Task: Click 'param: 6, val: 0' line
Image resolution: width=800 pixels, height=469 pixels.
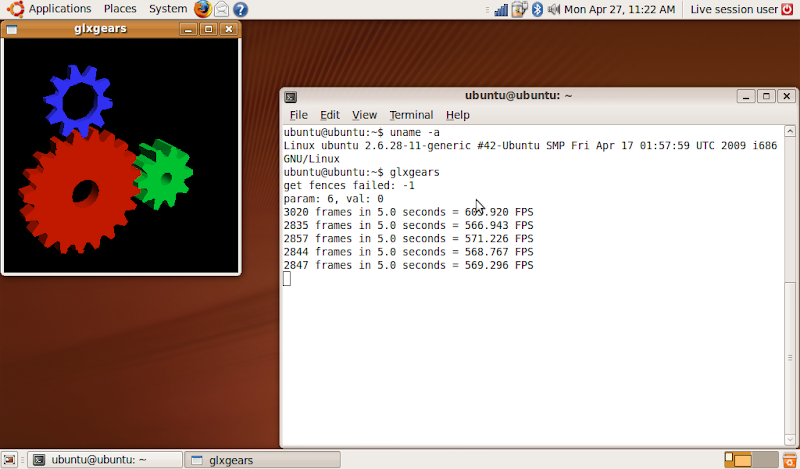Action: [x=334, y=199]
